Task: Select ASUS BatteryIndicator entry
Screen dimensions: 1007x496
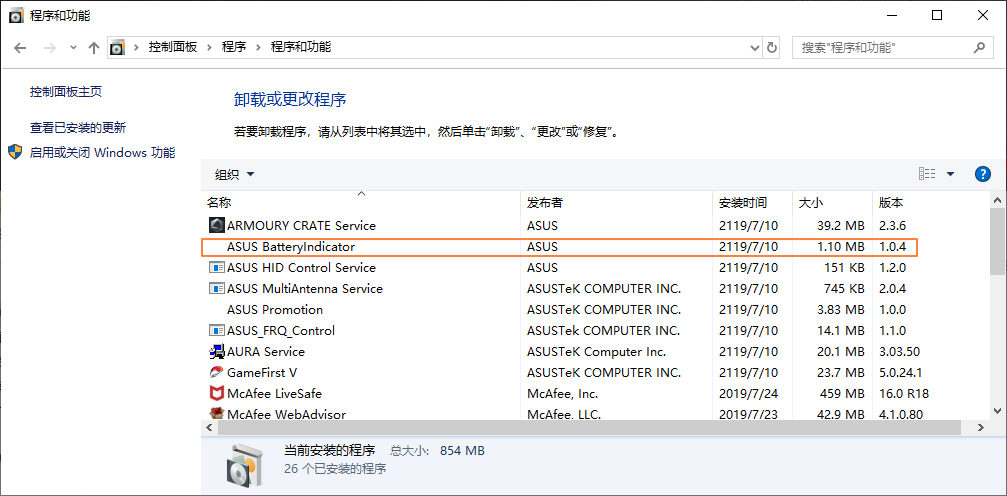Action: tap(559, 247)
